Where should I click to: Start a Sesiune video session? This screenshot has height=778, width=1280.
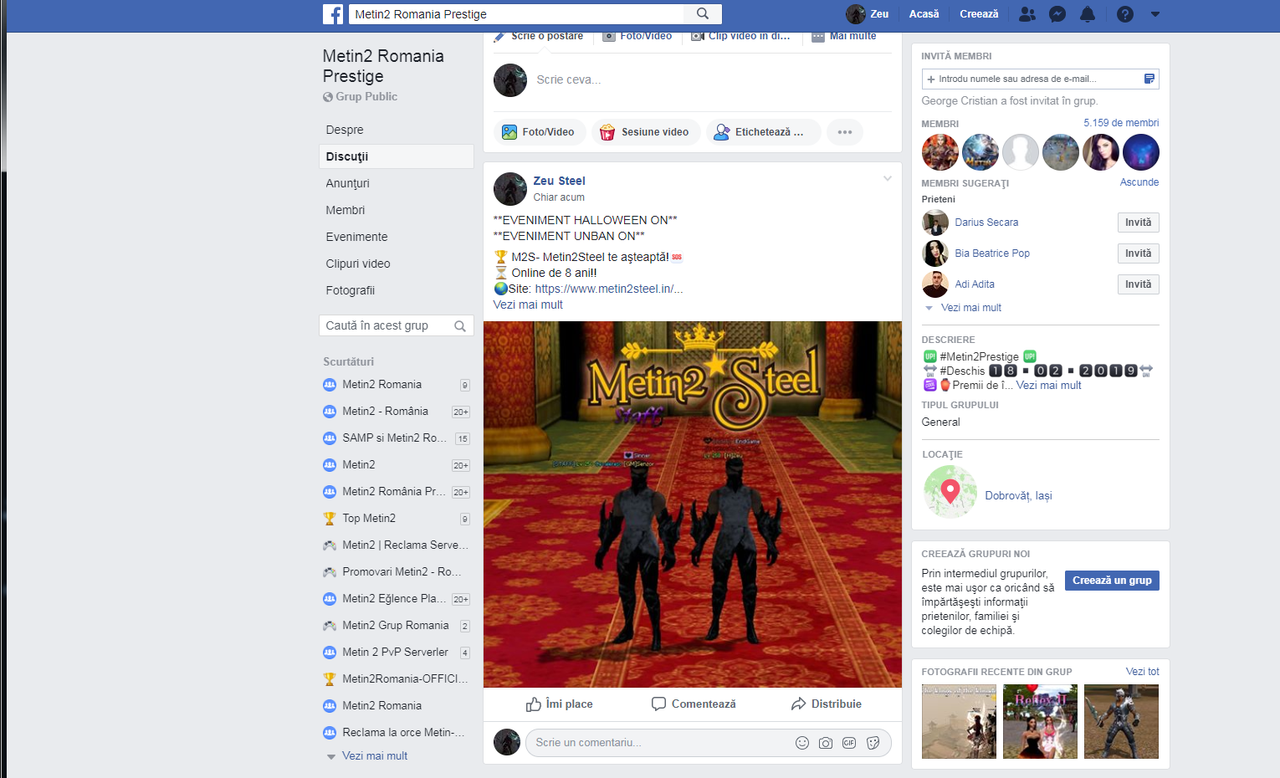645,131
